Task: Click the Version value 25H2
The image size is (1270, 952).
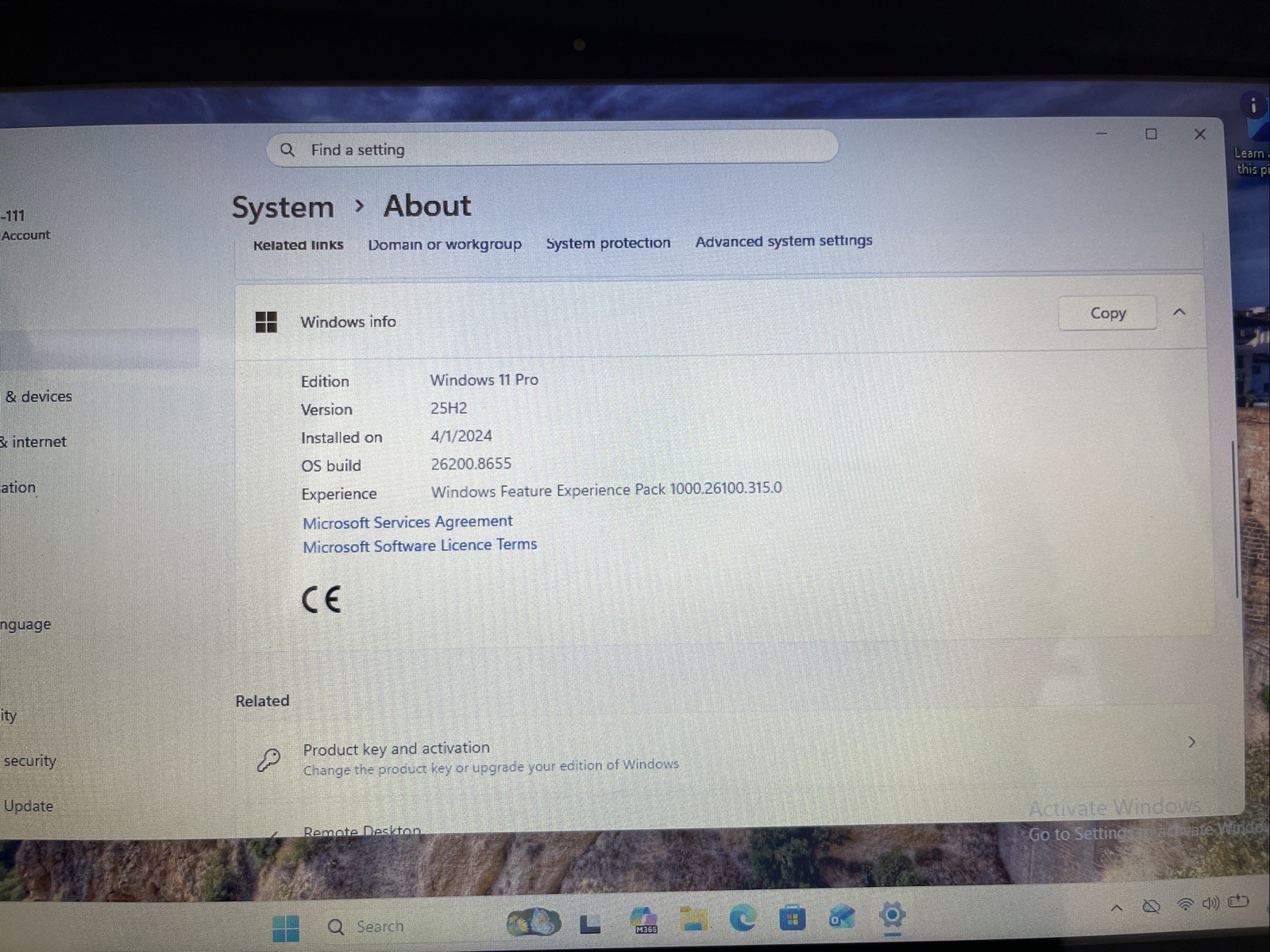Action: click(x=449, y=408)
